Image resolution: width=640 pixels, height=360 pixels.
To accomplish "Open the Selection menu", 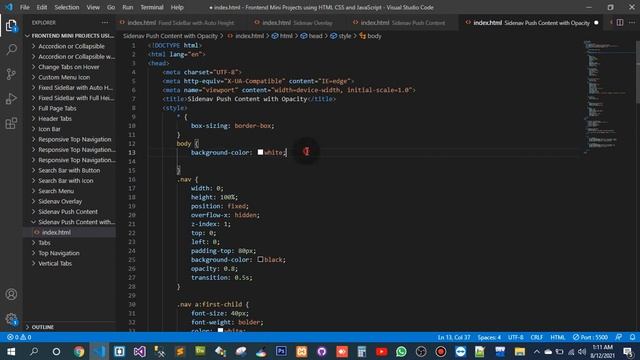I will (x=67, y=7).
